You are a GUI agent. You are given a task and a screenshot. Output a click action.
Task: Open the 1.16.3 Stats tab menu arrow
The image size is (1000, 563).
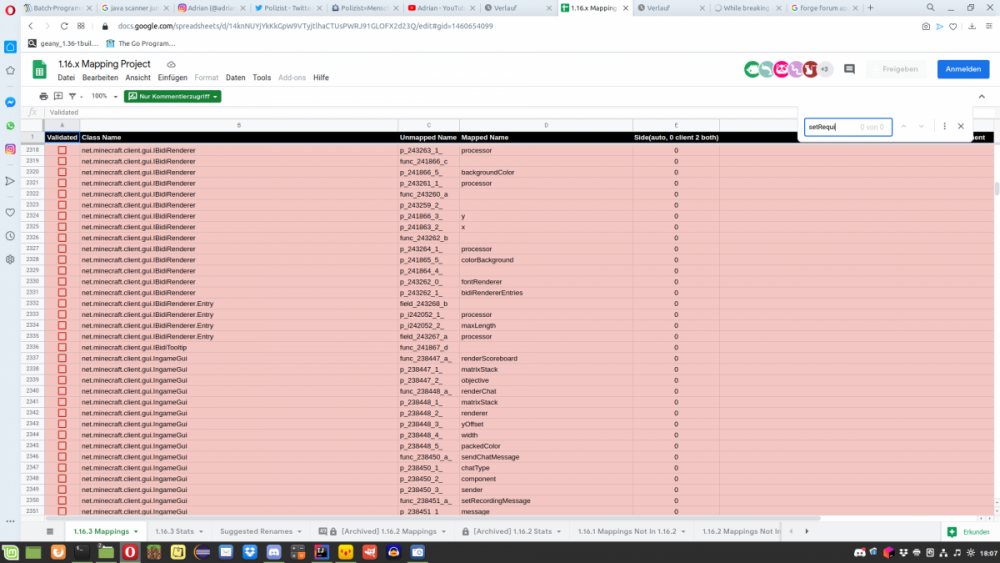[201, 531]
